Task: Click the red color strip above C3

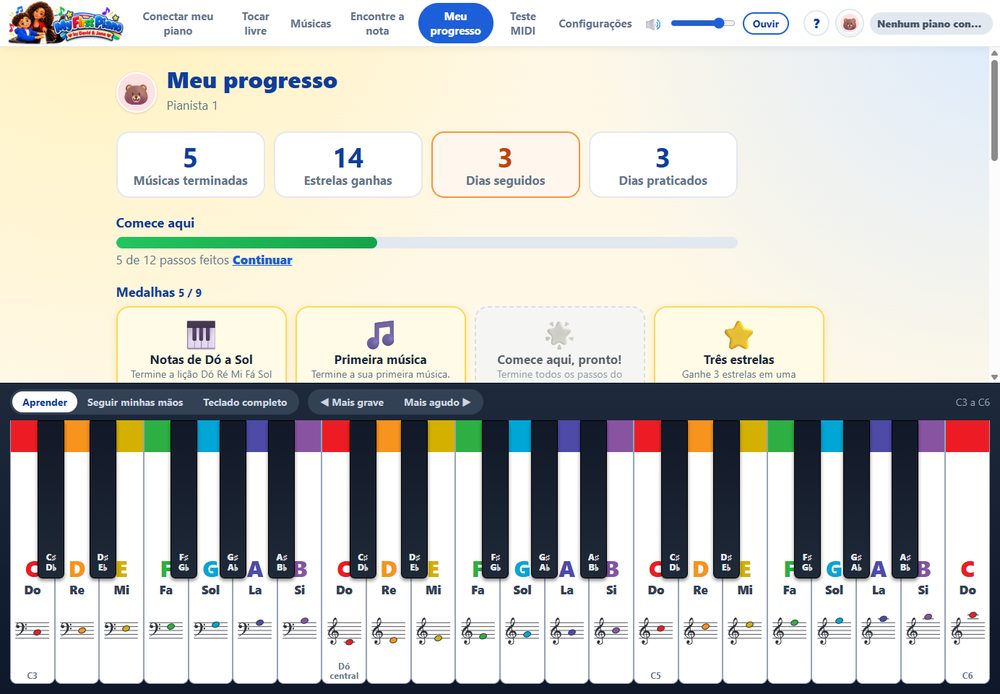Action: point(24,436)
